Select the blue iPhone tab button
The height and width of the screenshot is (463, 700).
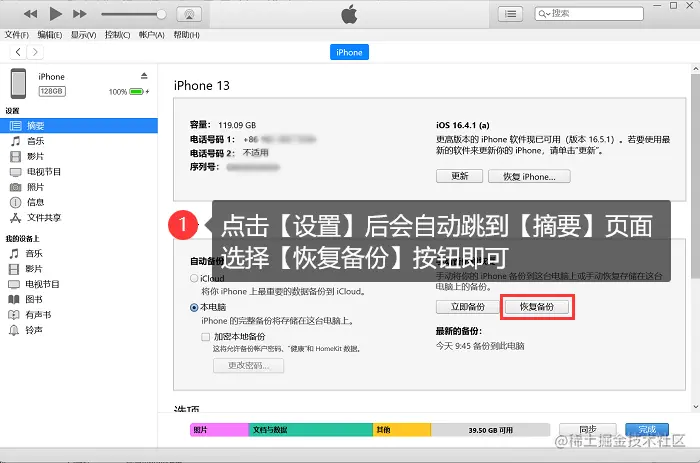click(349, 52)
